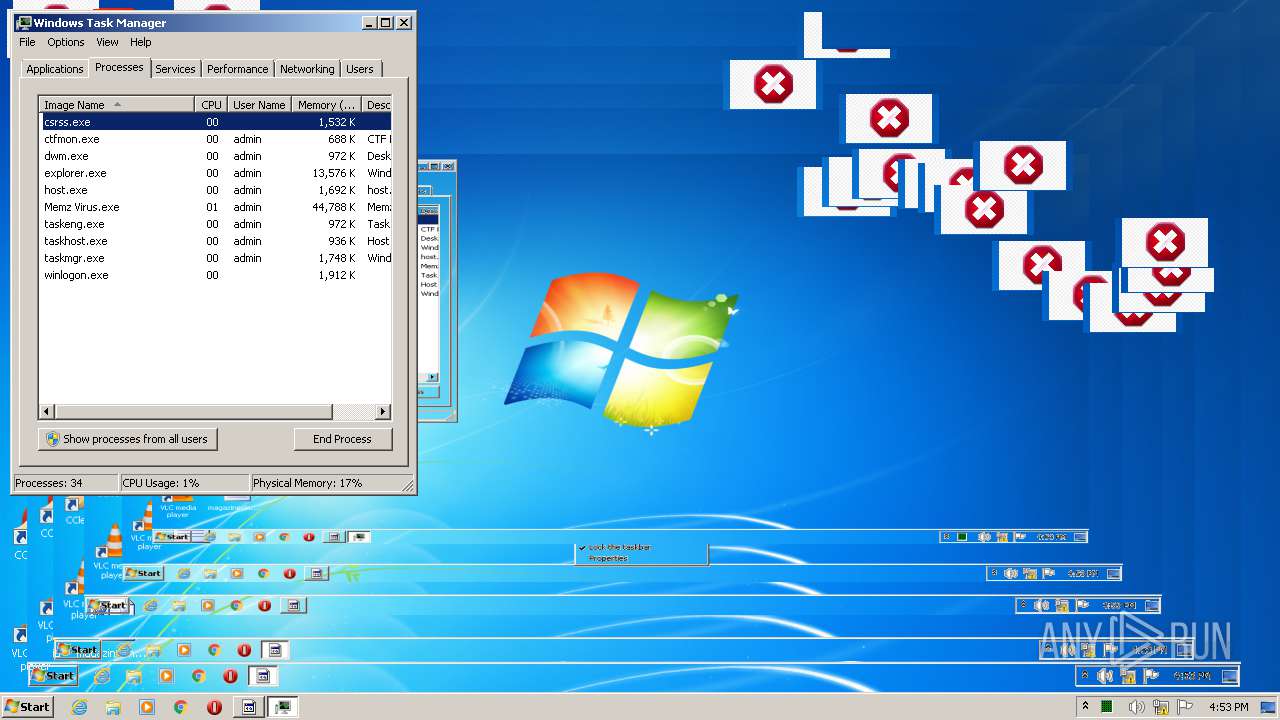Image resolution: width=1280 pixels, height=720 pixels.
Task: Click the process list scroll right arrow
Action: 383,412
